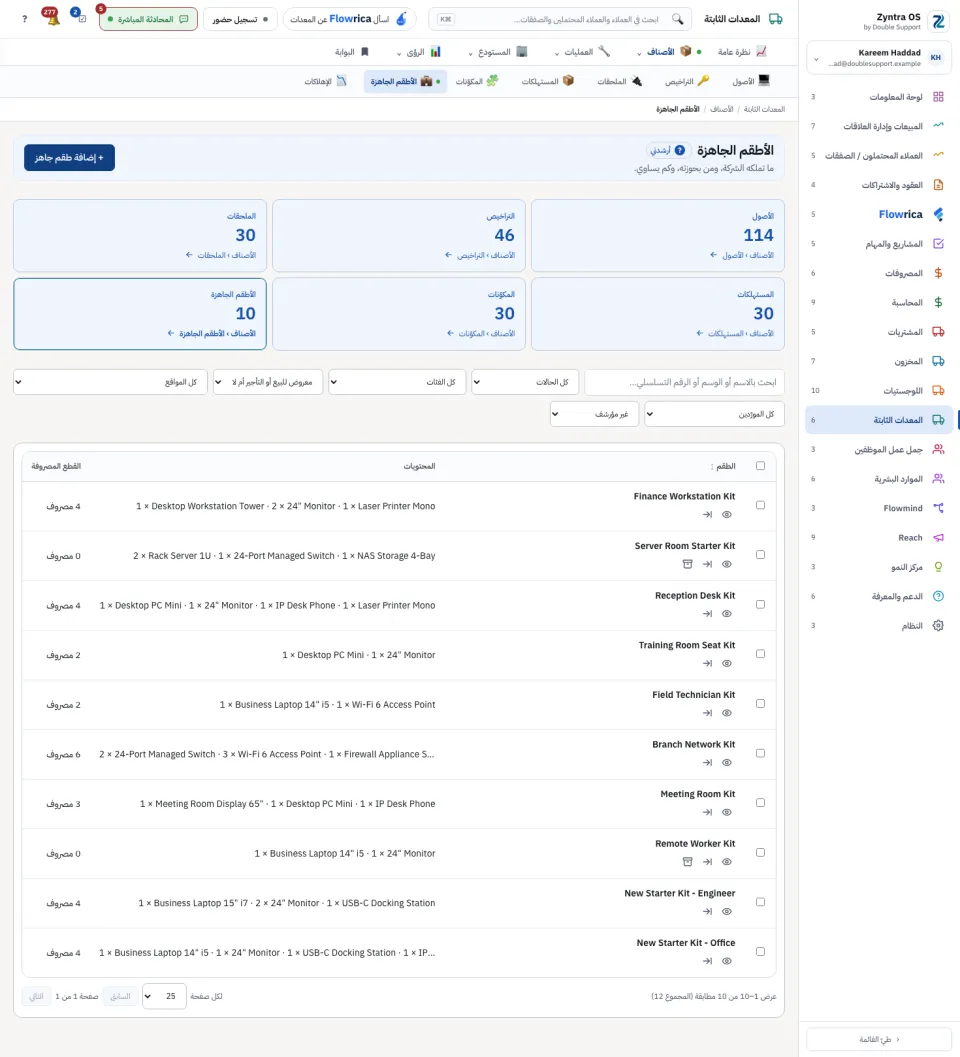Open Reach in the sidebar
The width and height of the screenshot is (960, 1057).
(879, 537)
